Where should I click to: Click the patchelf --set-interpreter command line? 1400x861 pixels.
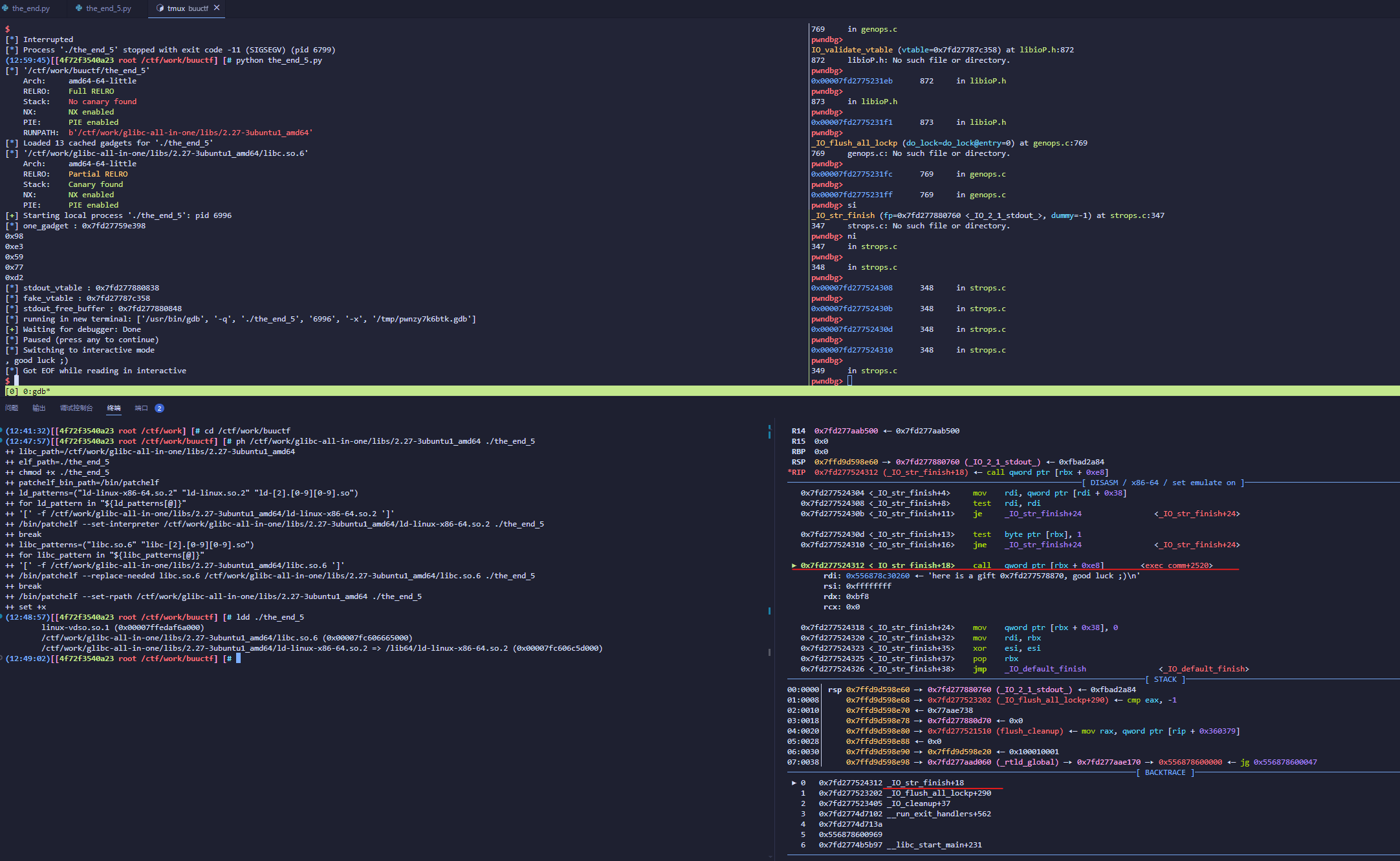point(274,524)
